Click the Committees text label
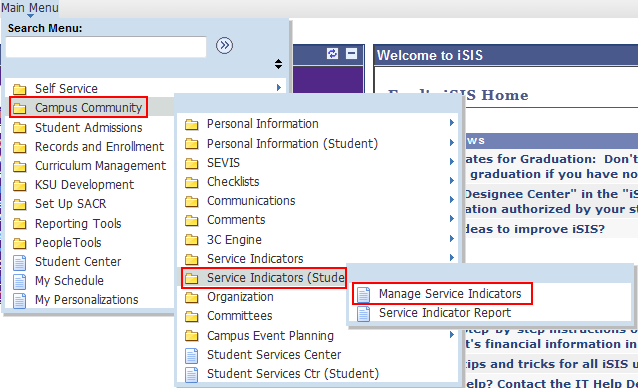The image size is (638, 388). click(240, 316)
